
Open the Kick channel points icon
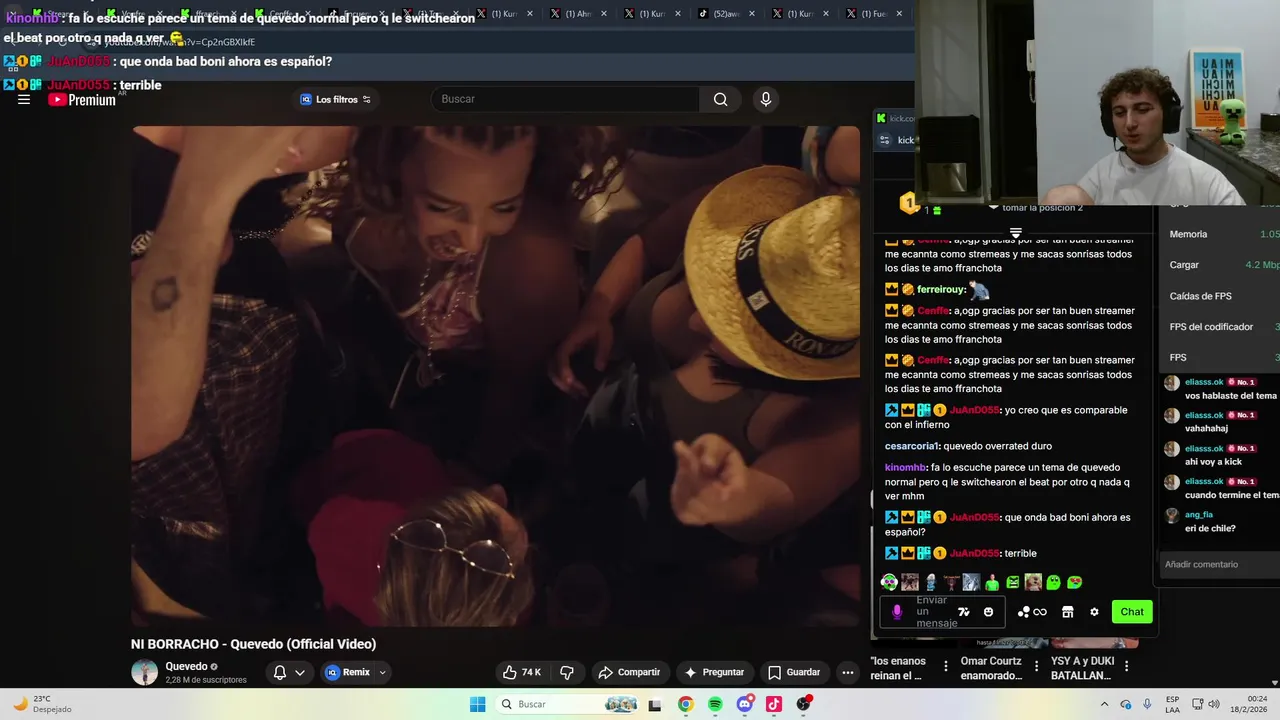[x=1032, y=612]
